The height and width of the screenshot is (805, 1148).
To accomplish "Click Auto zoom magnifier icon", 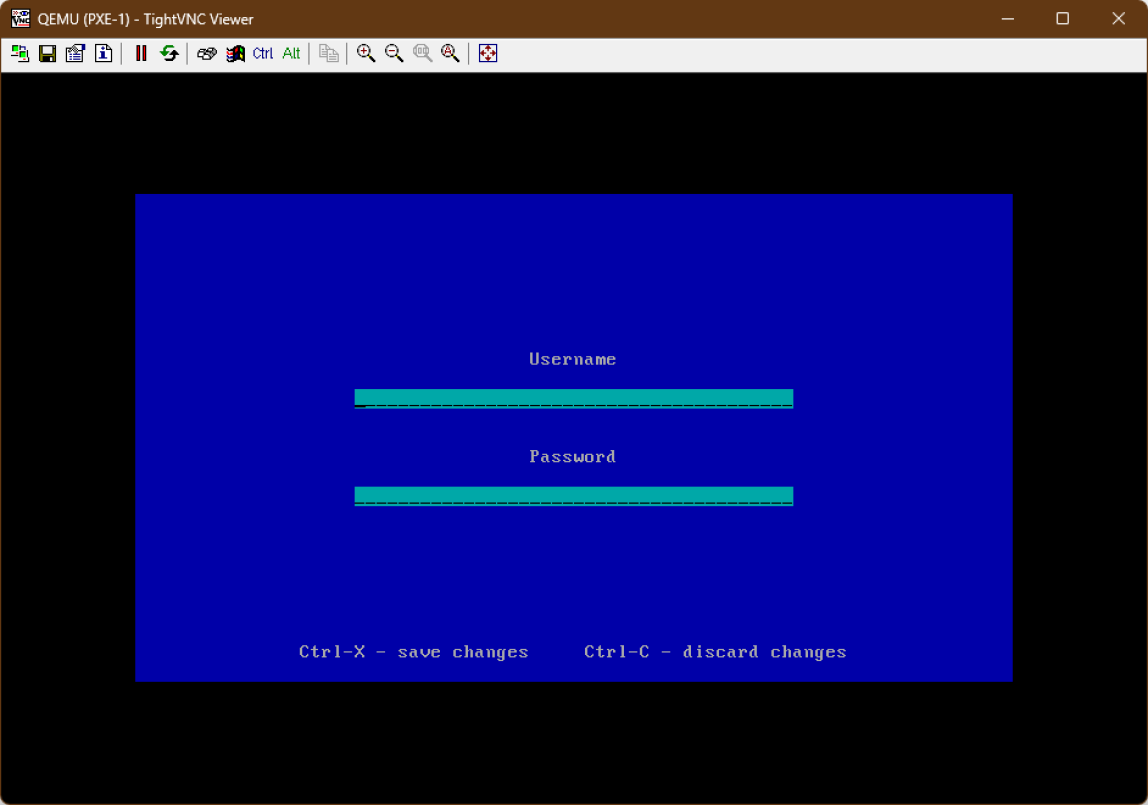I will click(x=450, y=53).
